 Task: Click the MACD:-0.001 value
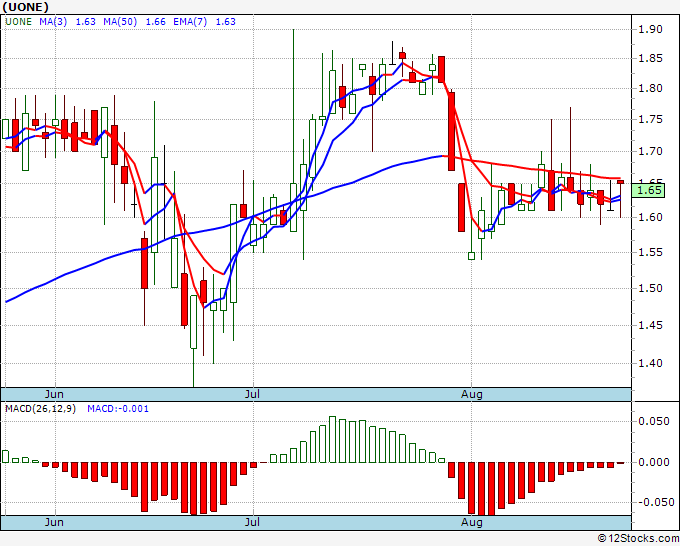118,409
